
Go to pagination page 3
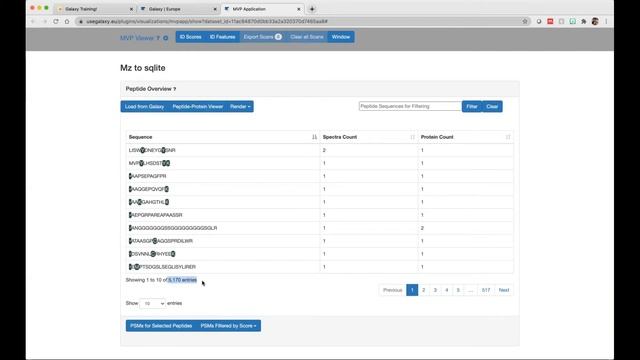tap(435, 290)
